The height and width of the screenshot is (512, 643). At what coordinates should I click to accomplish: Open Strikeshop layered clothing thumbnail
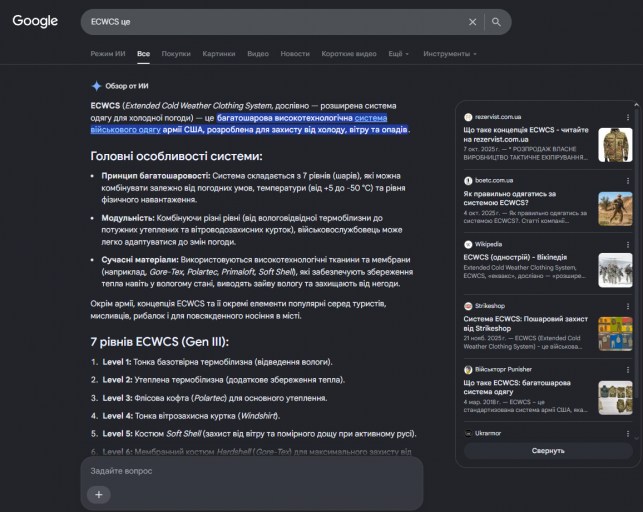615,334
